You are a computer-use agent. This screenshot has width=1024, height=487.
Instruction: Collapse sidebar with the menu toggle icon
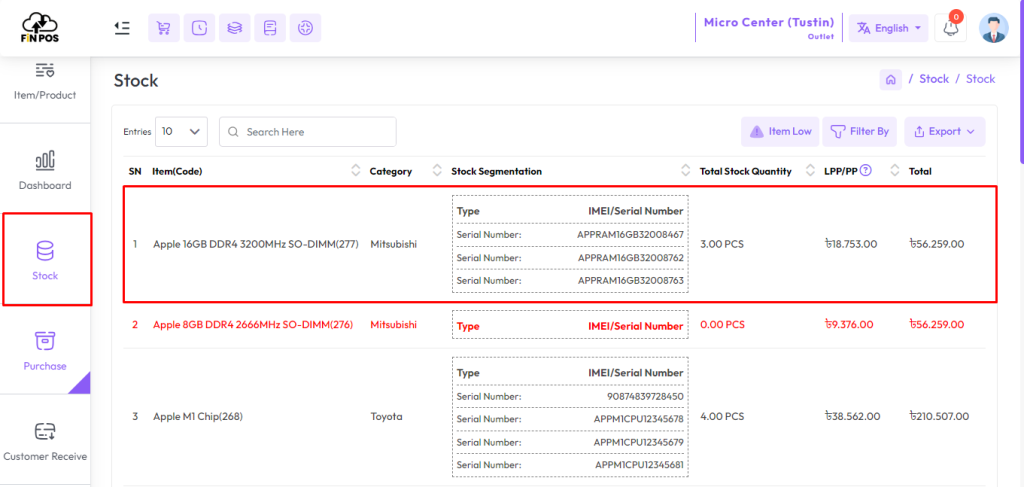121,27
